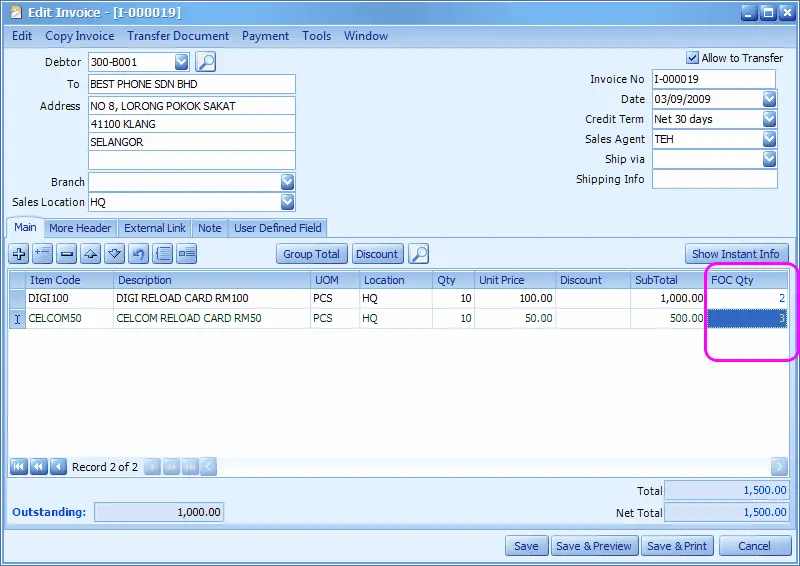Click the item search magnifier beside Discount

pyautogui.click(x=418, y=254)
